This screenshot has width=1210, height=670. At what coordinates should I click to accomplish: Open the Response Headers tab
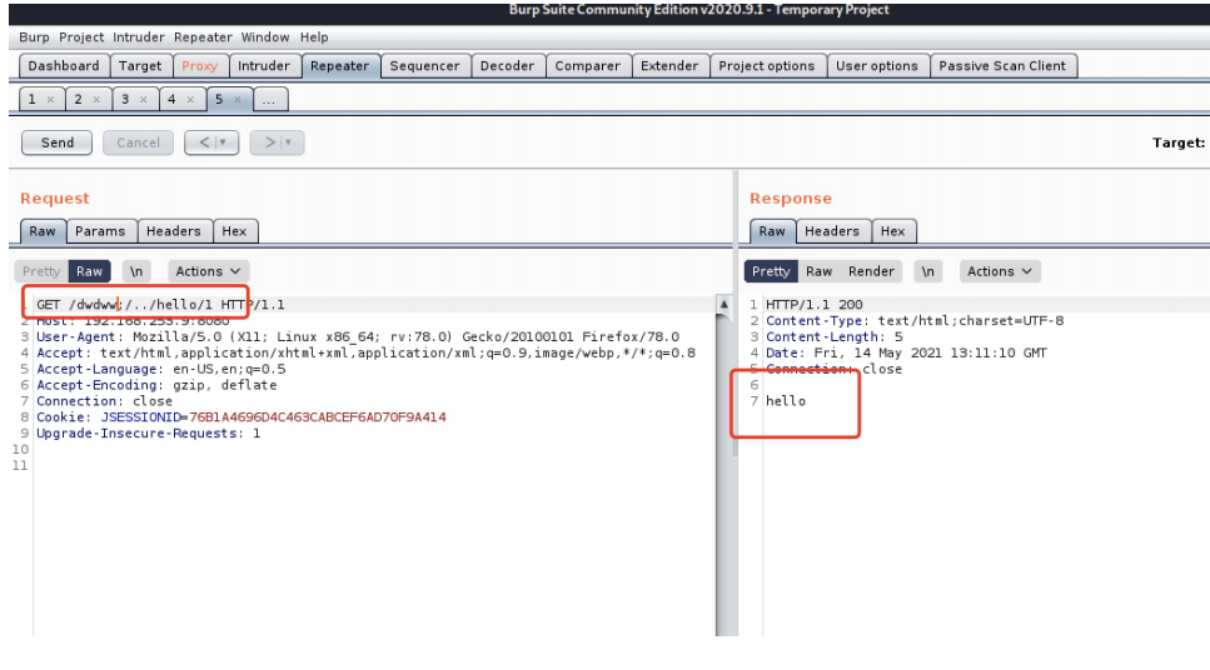click(x=832, y=231)
